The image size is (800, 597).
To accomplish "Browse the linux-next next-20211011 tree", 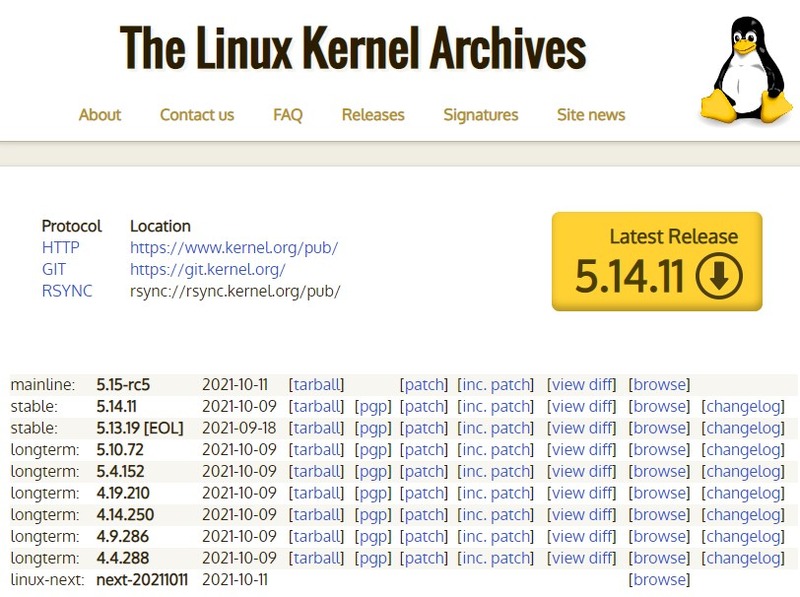I will tap(659, 580).
